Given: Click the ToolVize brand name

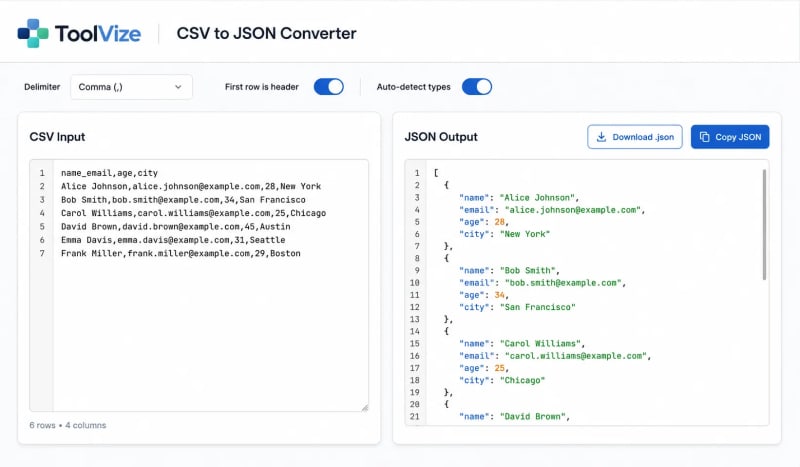Looking at the screenshot, I should pos(97,34).
